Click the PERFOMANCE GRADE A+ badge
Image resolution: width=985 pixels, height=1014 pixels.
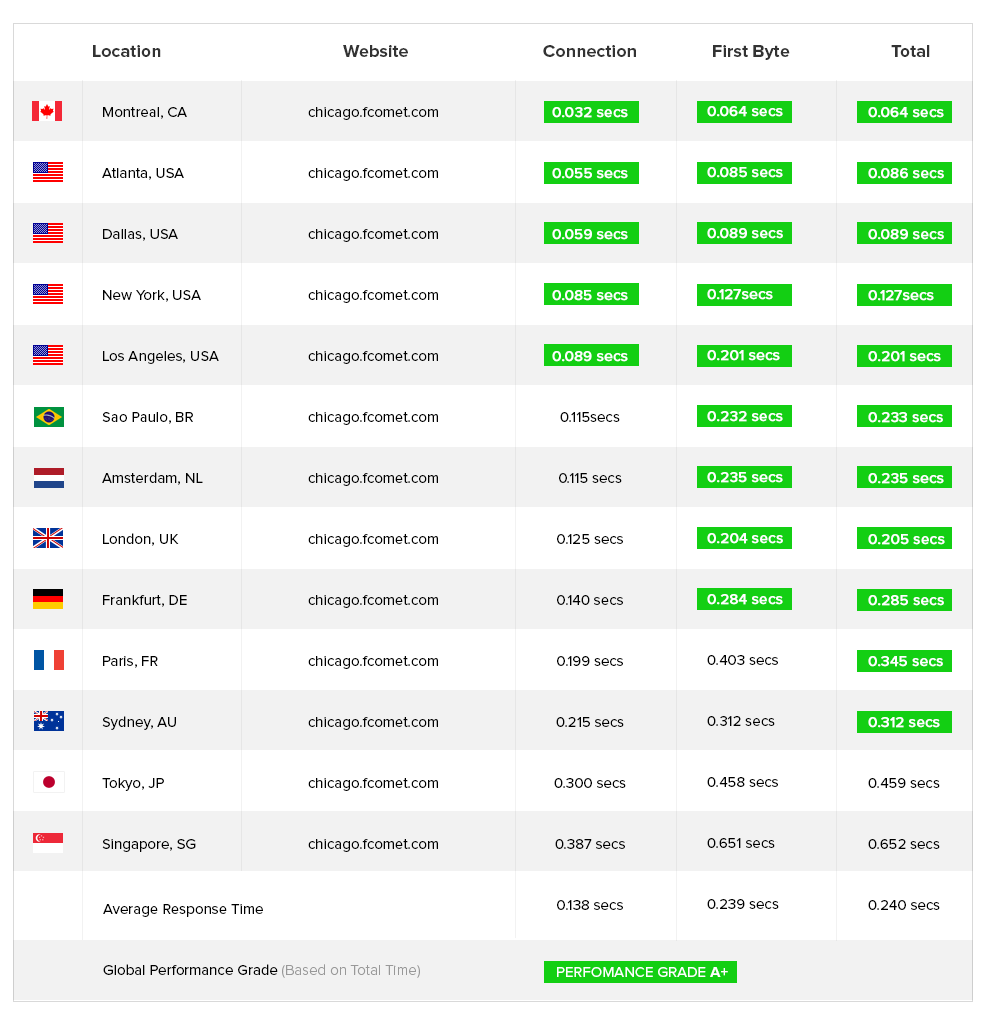point(640,972)
